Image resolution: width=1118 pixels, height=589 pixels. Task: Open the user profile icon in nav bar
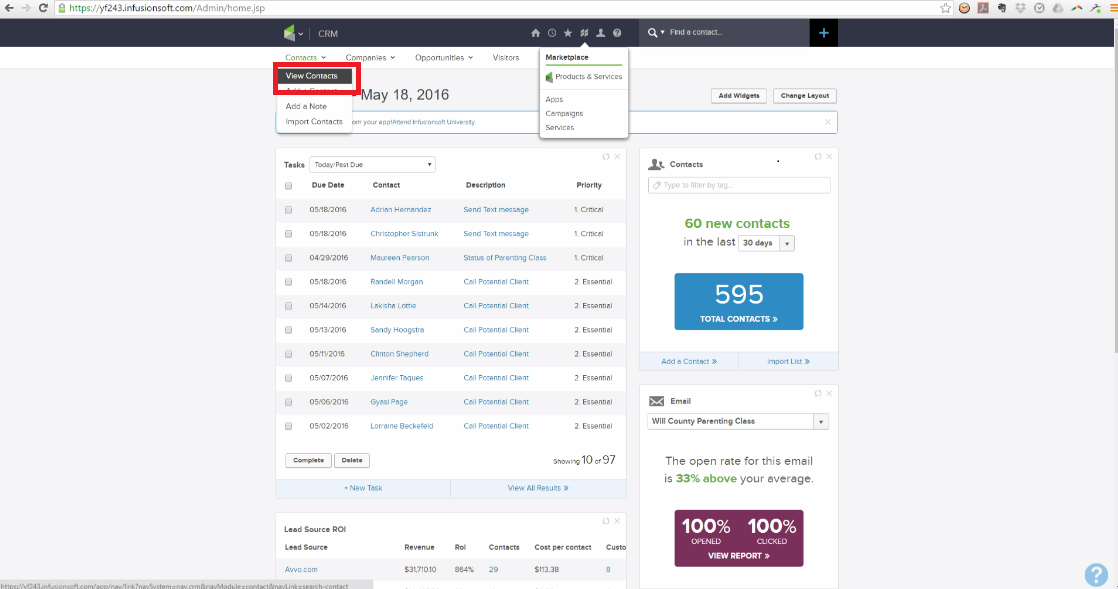(x=600, y=33)
